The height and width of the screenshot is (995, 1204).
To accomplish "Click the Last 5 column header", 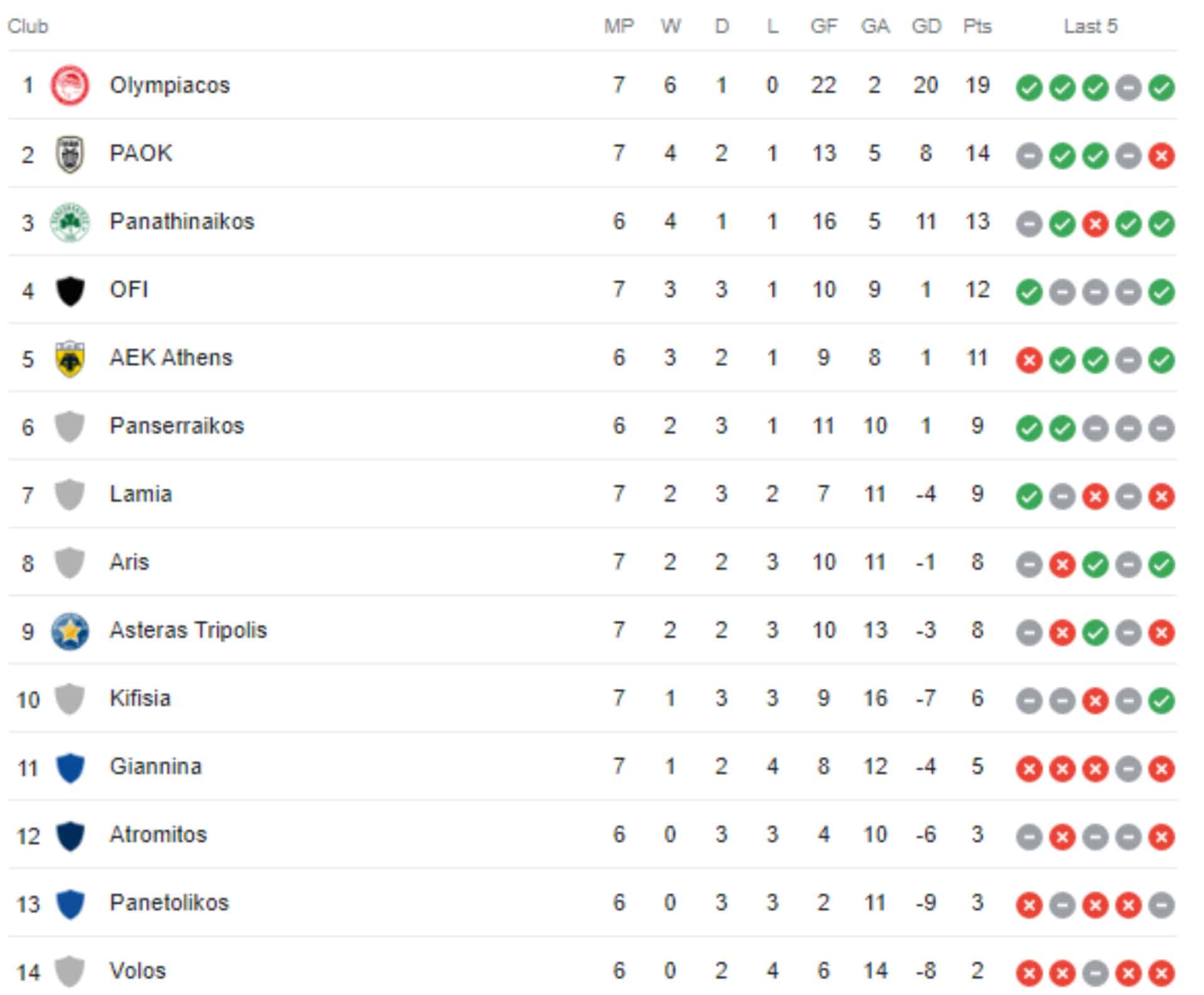I will (1090, 26).
